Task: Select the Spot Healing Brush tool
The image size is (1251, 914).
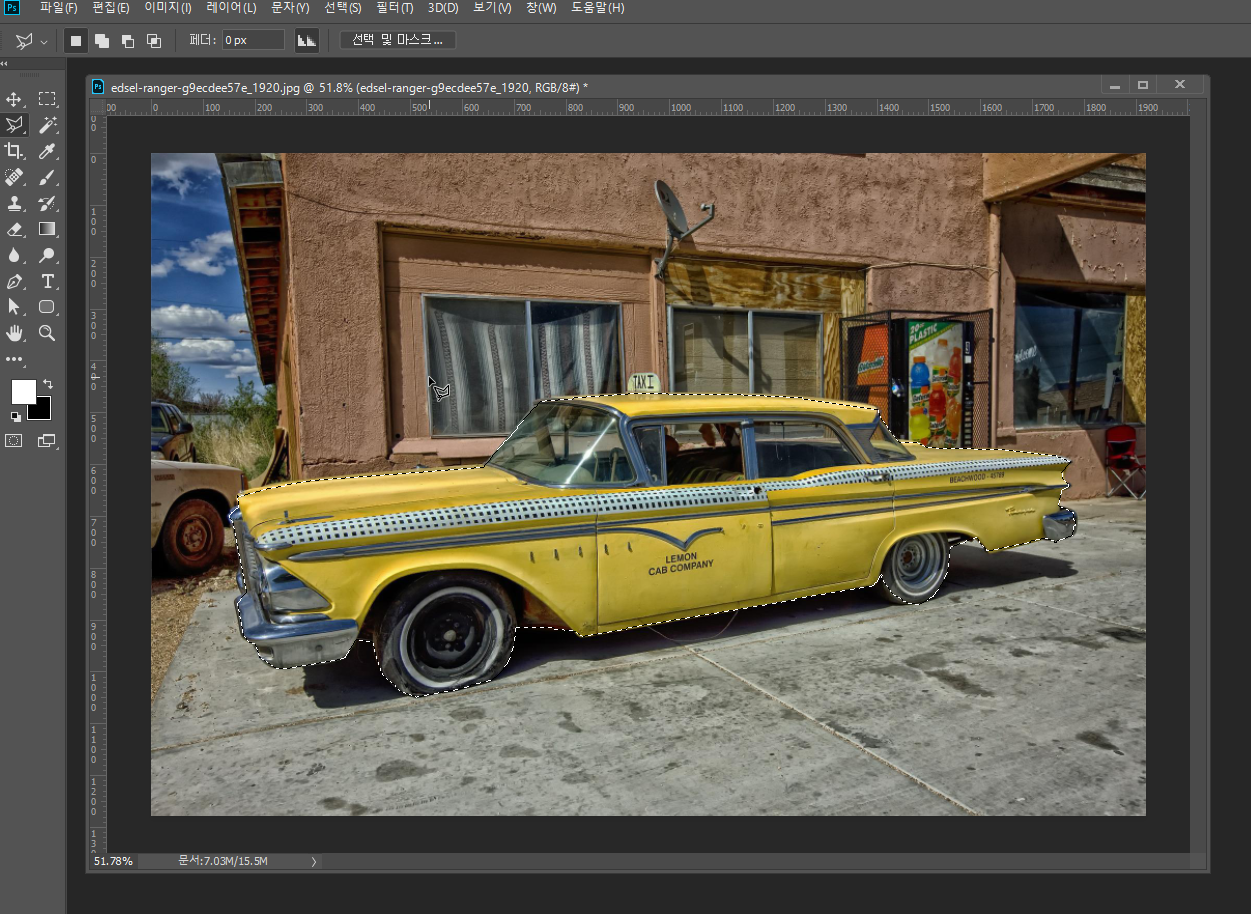Action: pyautogui.click(x=15, y=177)
